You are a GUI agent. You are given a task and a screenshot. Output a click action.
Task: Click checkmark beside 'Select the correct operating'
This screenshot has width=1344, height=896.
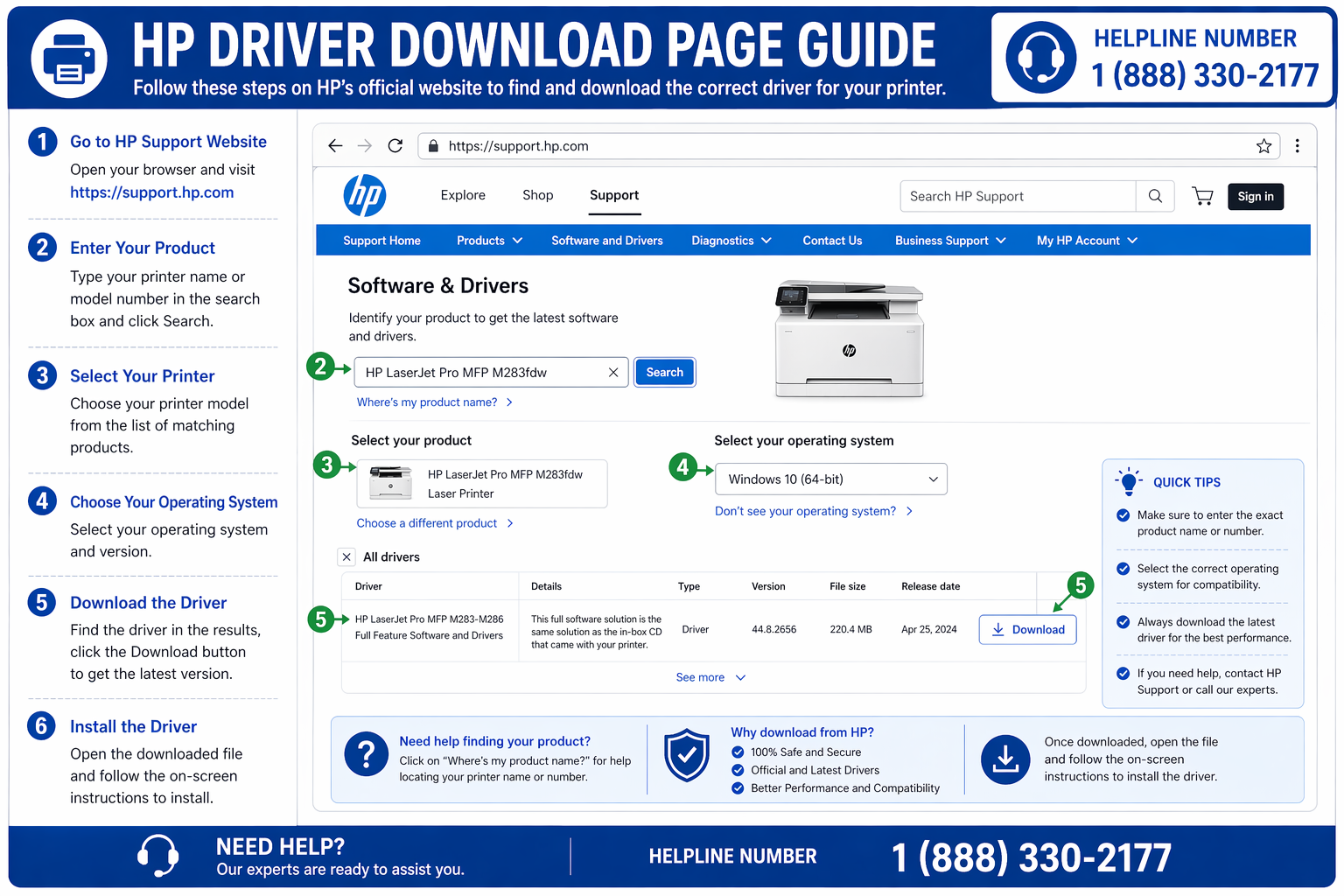[x=1123, y=569]
